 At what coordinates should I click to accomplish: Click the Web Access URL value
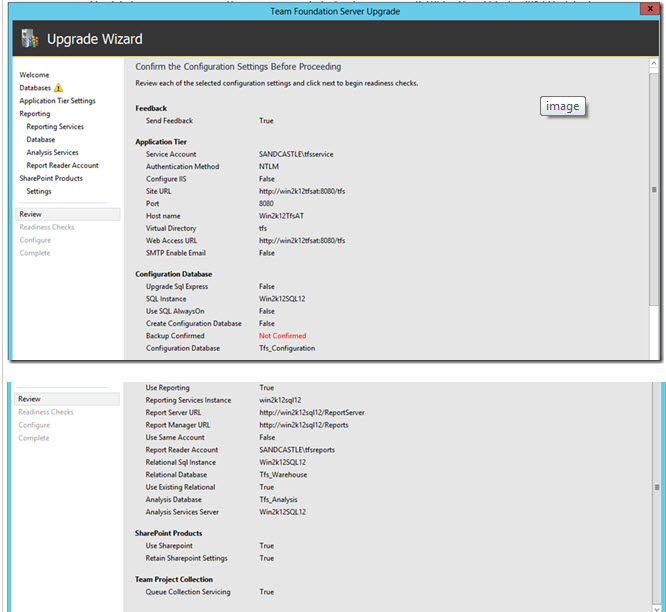tap(302, 241)
